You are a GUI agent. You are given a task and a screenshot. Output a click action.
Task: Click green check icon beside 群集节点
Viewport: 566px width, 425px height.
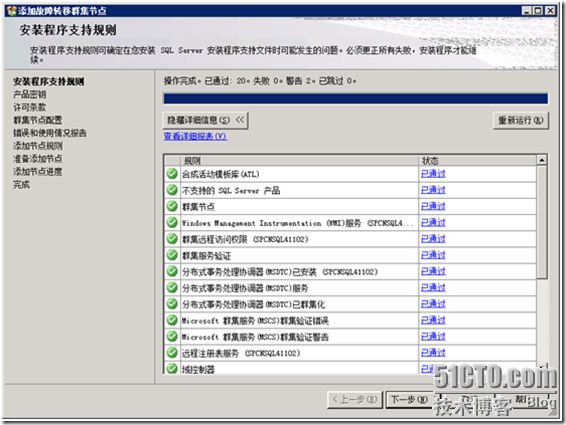(172, 206)
